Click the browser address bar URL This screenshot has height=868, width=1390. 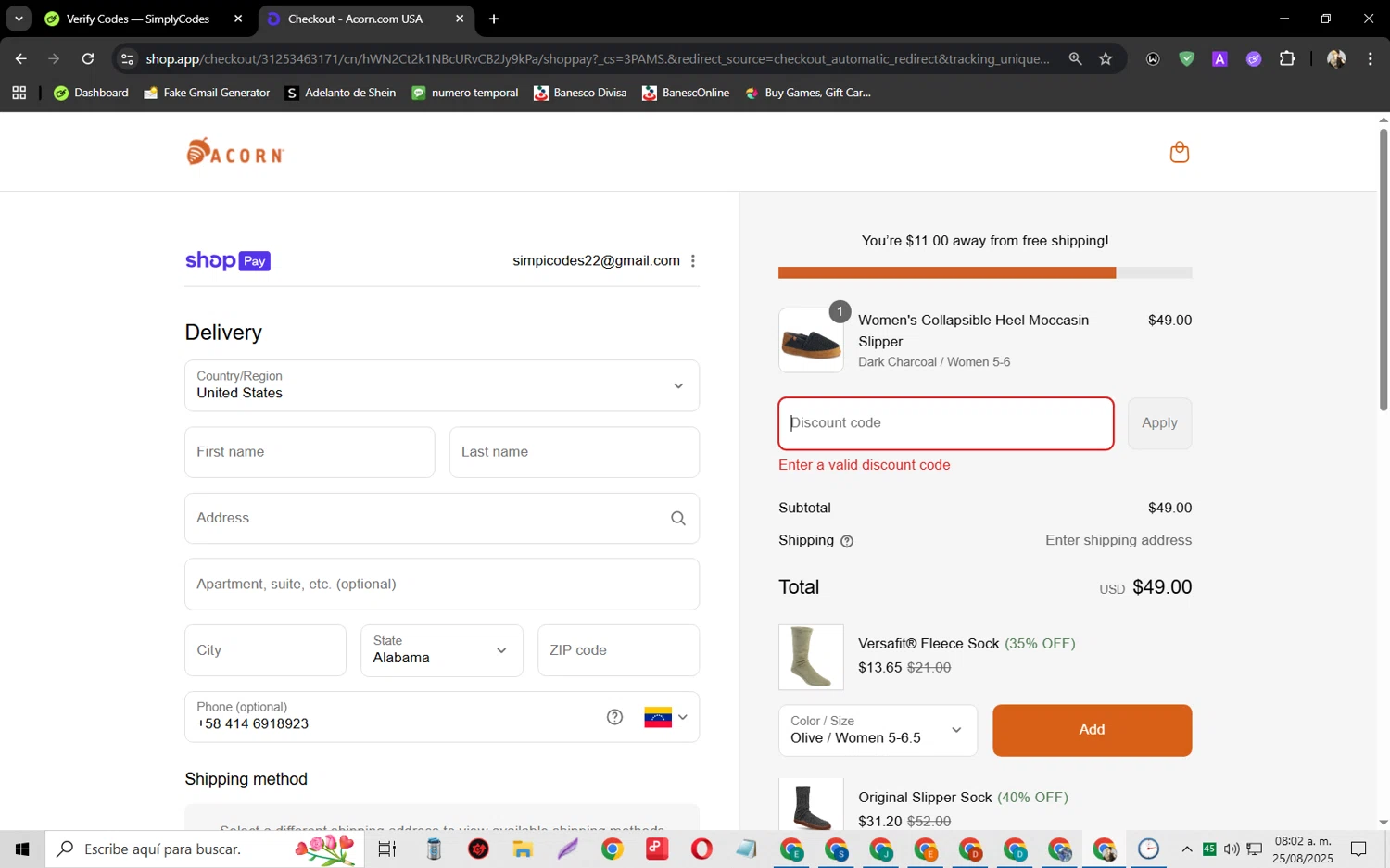(598, 58)
